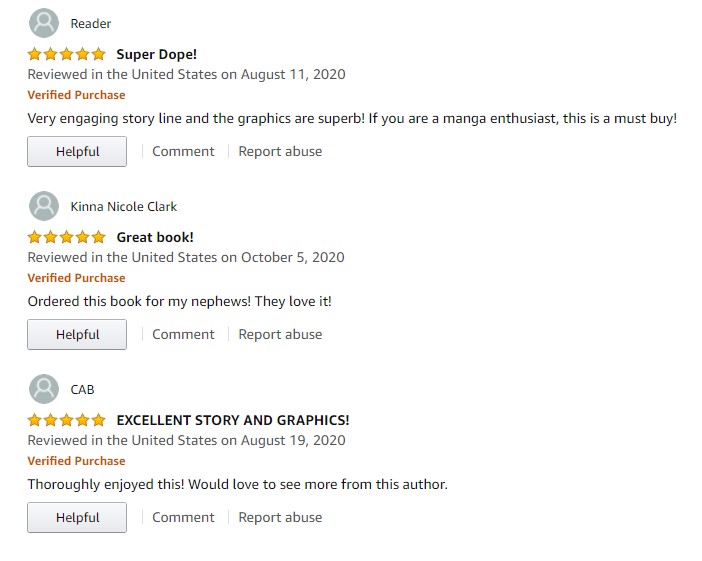Comment on CAB's review
Screen dimensions: 702x561
[x=183, y=518]
